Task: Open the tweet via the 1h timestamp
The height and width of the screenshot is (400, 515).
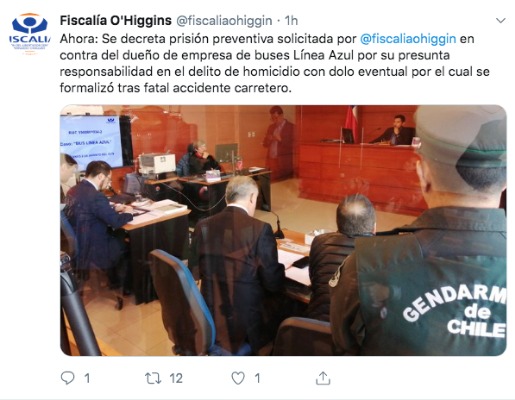Action: (291, 21)
